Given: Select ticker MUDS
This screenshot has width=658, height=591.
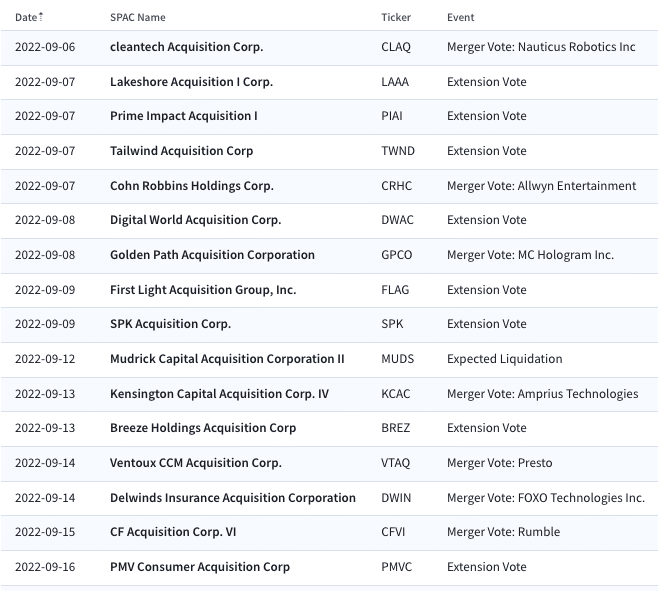Looking at the screenshot, I should click(397, 359).
